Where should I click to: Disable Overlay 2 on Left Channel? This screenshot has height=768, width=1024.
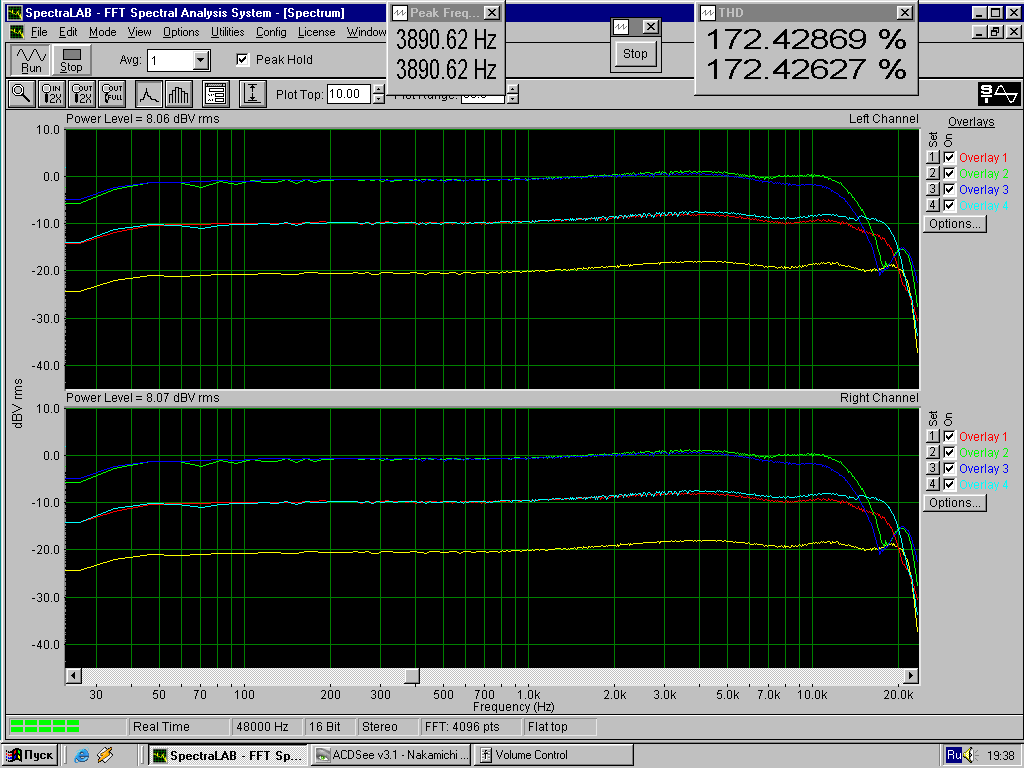tap(950, 173)
